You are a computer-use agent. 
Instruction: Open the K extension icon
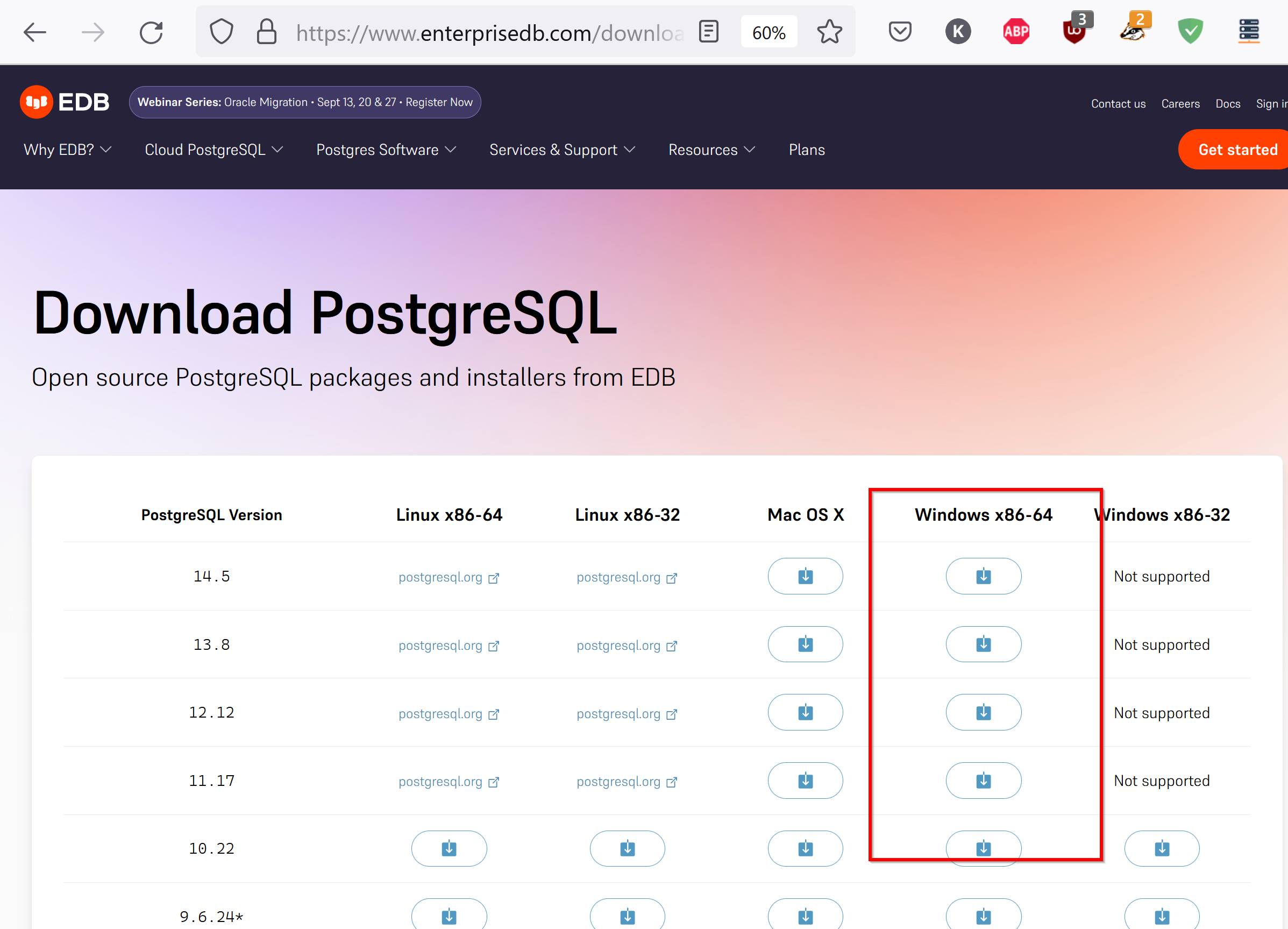click(958, 32)
